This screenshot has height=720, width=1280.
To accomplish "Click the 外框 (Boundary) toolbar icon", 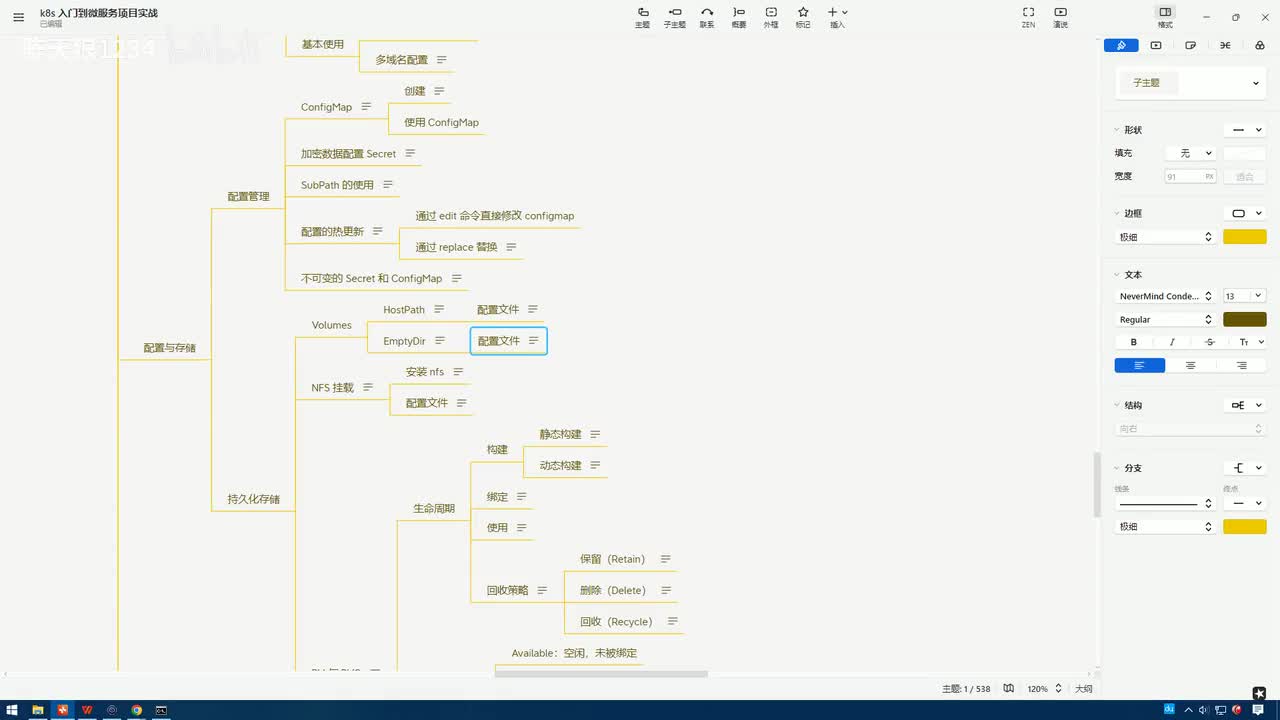I will click(x=771, y=17).
